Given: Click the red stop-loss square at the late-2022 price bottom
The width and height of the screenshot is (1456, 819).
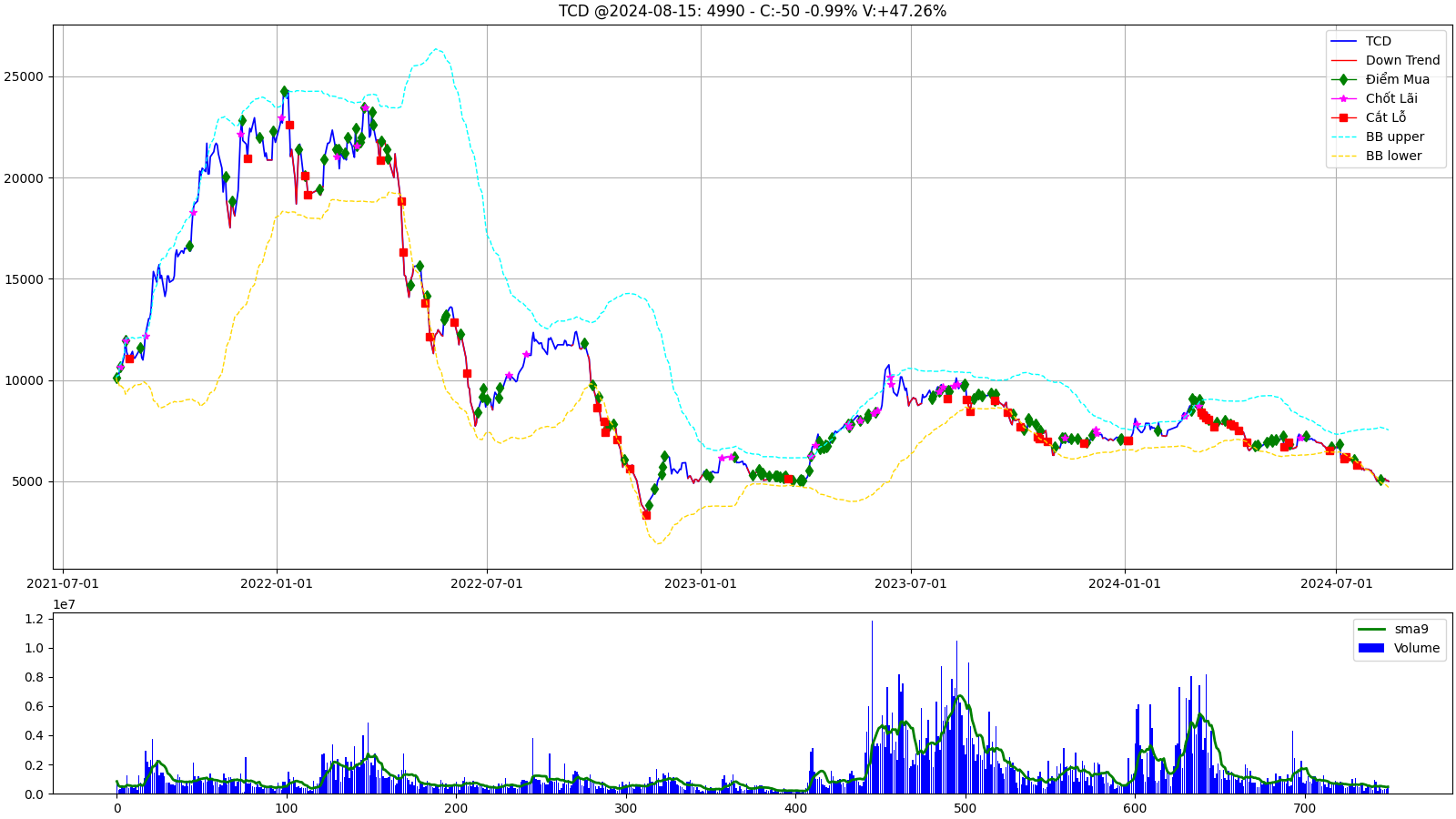Looking at the screenshot, I should 646,515.
